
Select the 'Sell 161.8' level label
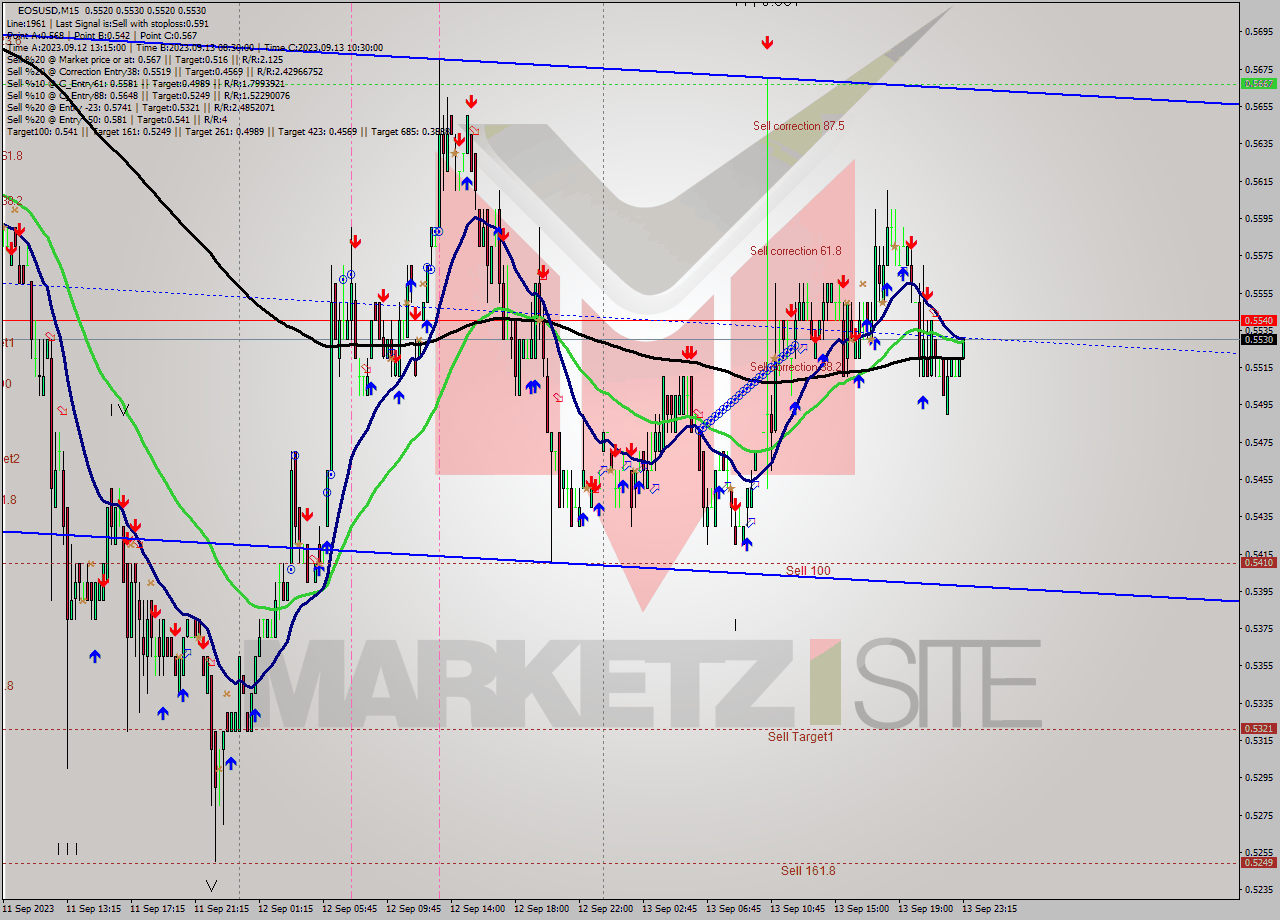(x=808, y=871)
